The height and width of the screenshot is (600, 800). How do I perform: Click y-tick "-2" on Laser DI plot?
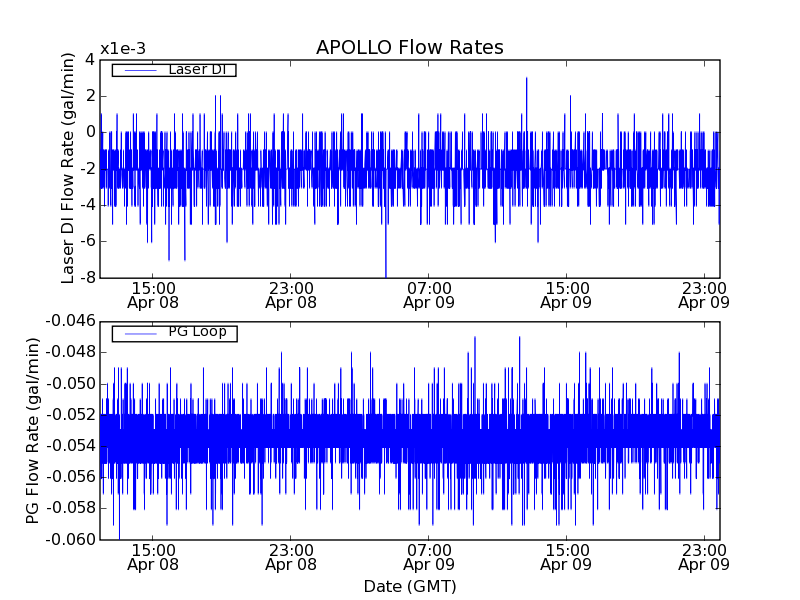pos(88,168)
